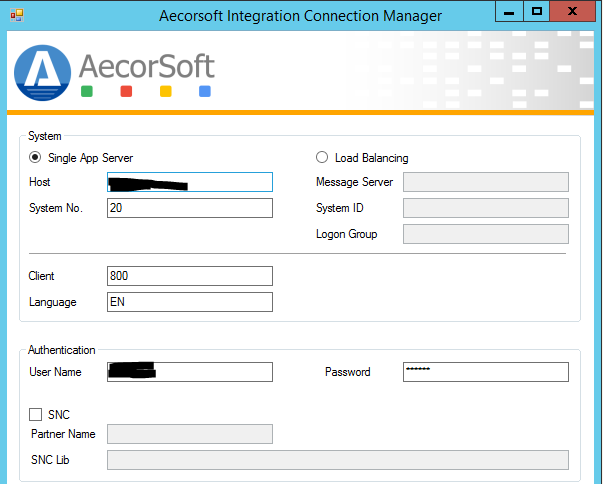Select the Single App Server radio button
603x484 pixels.
(x=35, y=157)
